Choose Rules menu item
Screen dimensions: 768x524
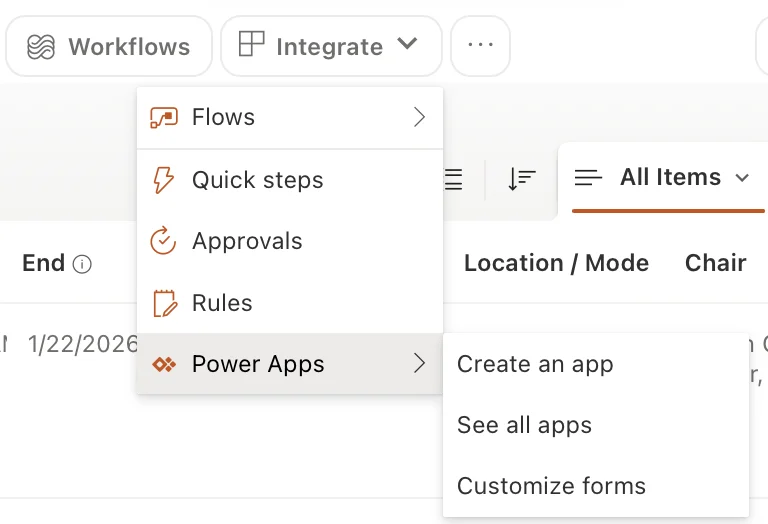tap(290, 303)
